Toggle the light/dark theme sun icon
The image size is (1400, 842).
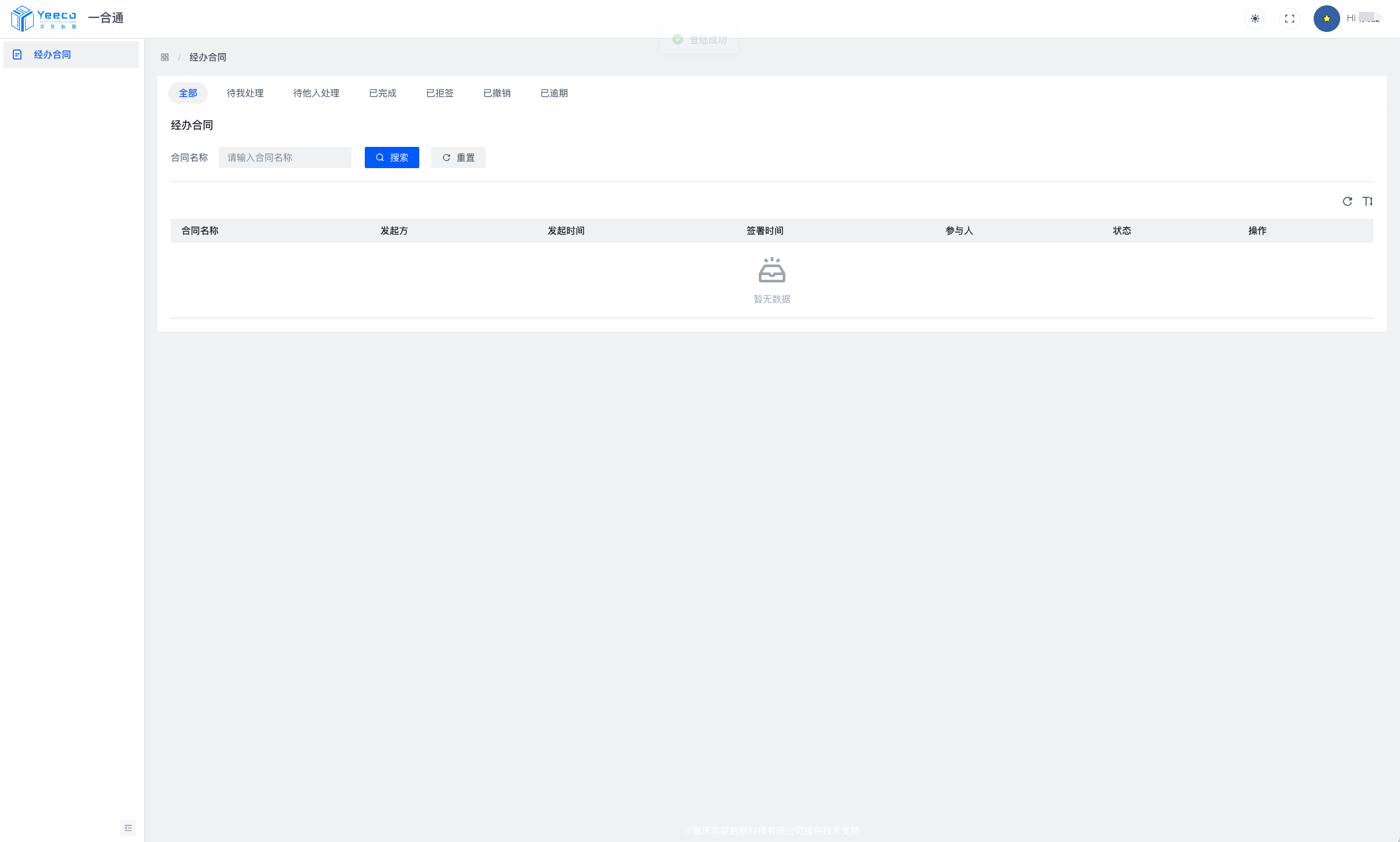(1254, 19)
